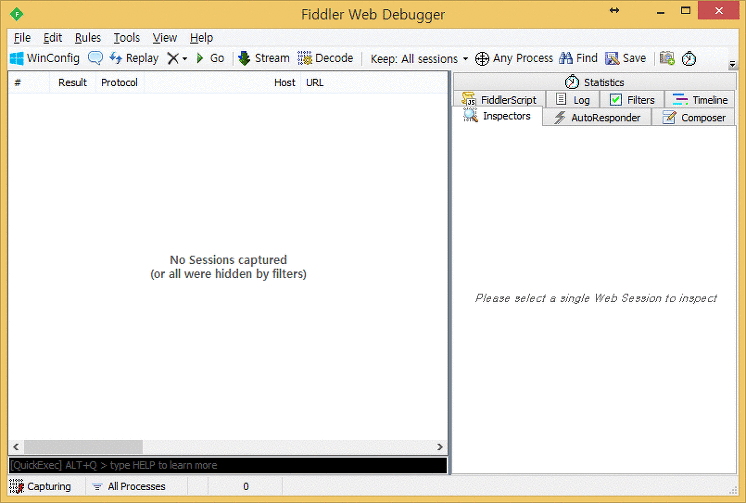Image resolution: width=746 pixels, height=503 pixels.
Task: Expand the Remove sessions dropdown arrow
Action: [x=185, y=59]
